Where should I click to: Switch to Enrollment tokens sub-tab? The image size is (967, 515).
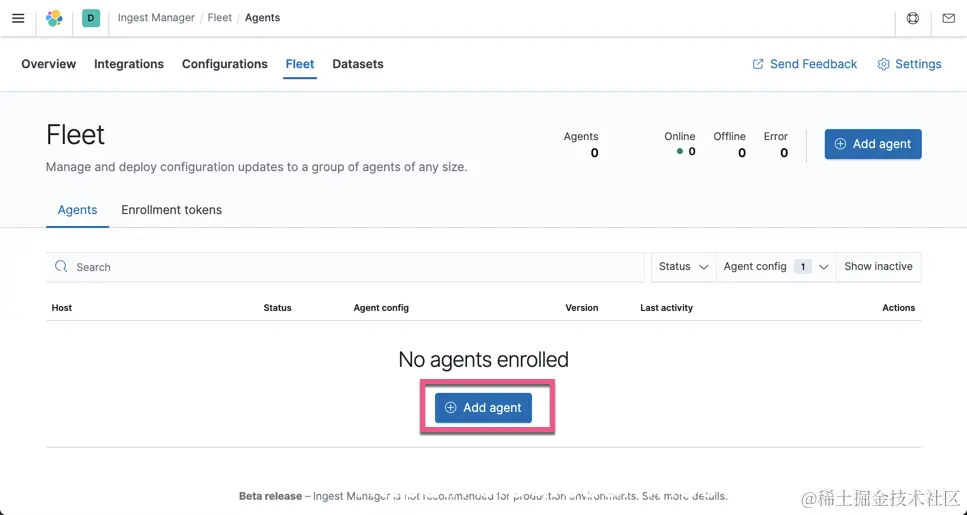[x=171, y=210]
